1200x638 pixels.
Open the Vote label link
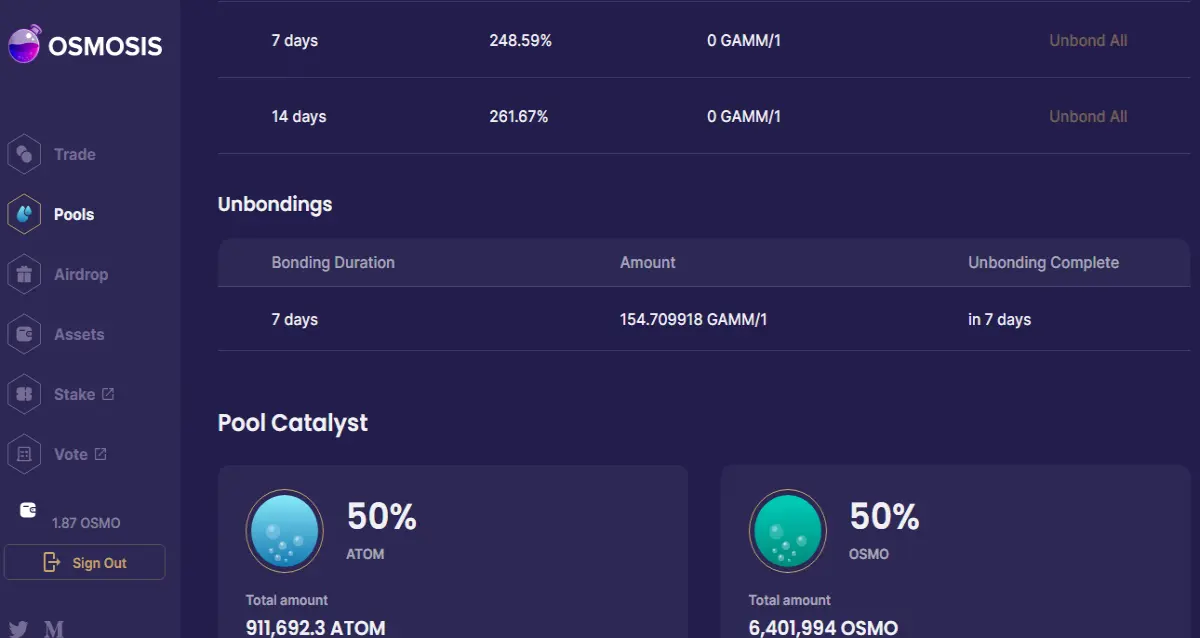tap(71, 454)
